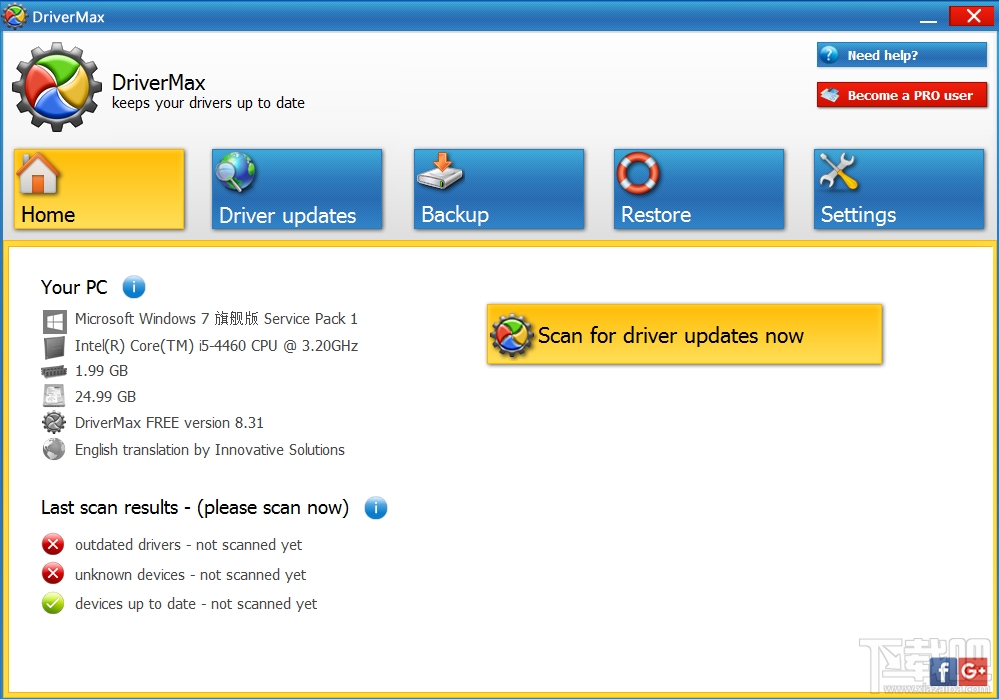Click the Need help? button
This screenshot has width=999, height=699.
tap(902, 55)
